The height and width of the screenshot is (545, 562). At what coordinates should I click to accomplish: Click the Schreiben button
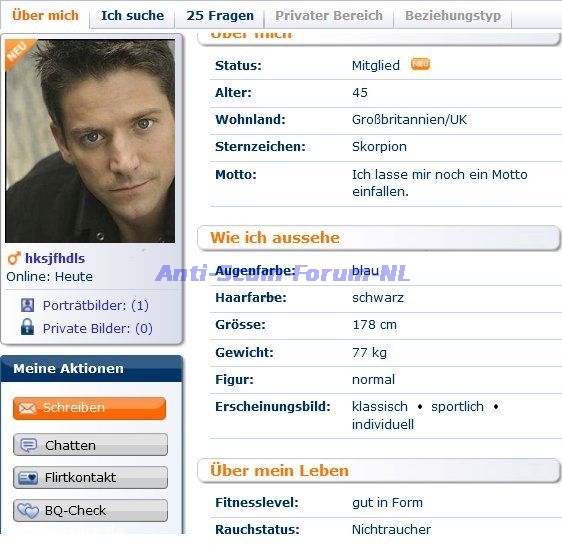coord(90,408)
